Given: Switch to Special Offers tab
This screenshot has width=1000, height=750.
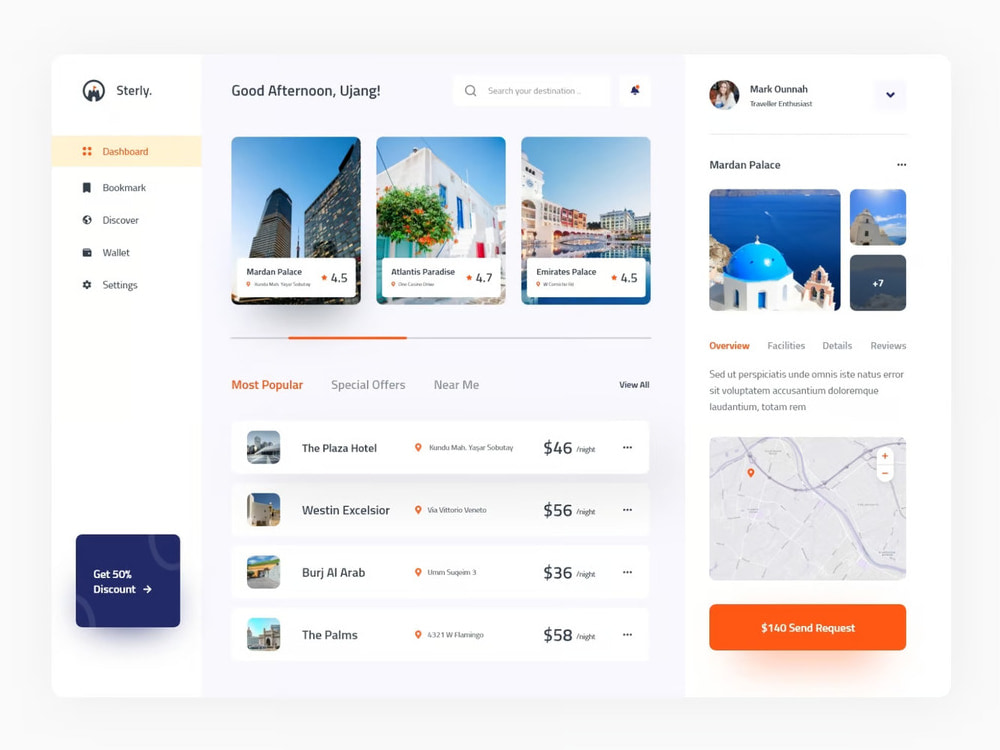Looking at the screenshot, I should tap(368, 385).
